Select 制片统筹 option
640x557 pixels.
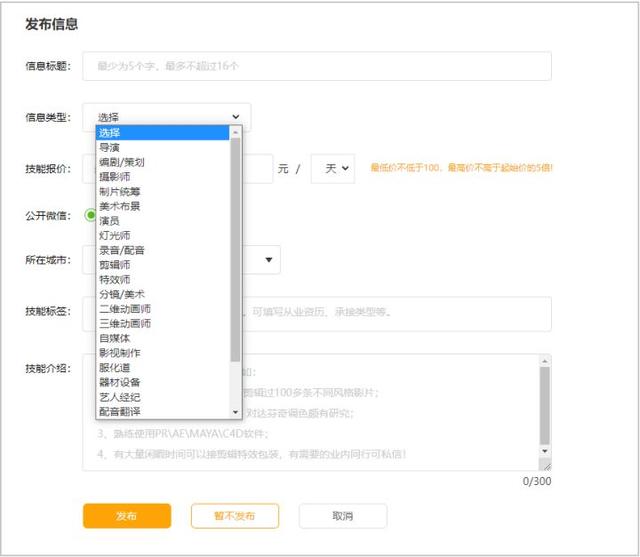[x=162, y=191]
